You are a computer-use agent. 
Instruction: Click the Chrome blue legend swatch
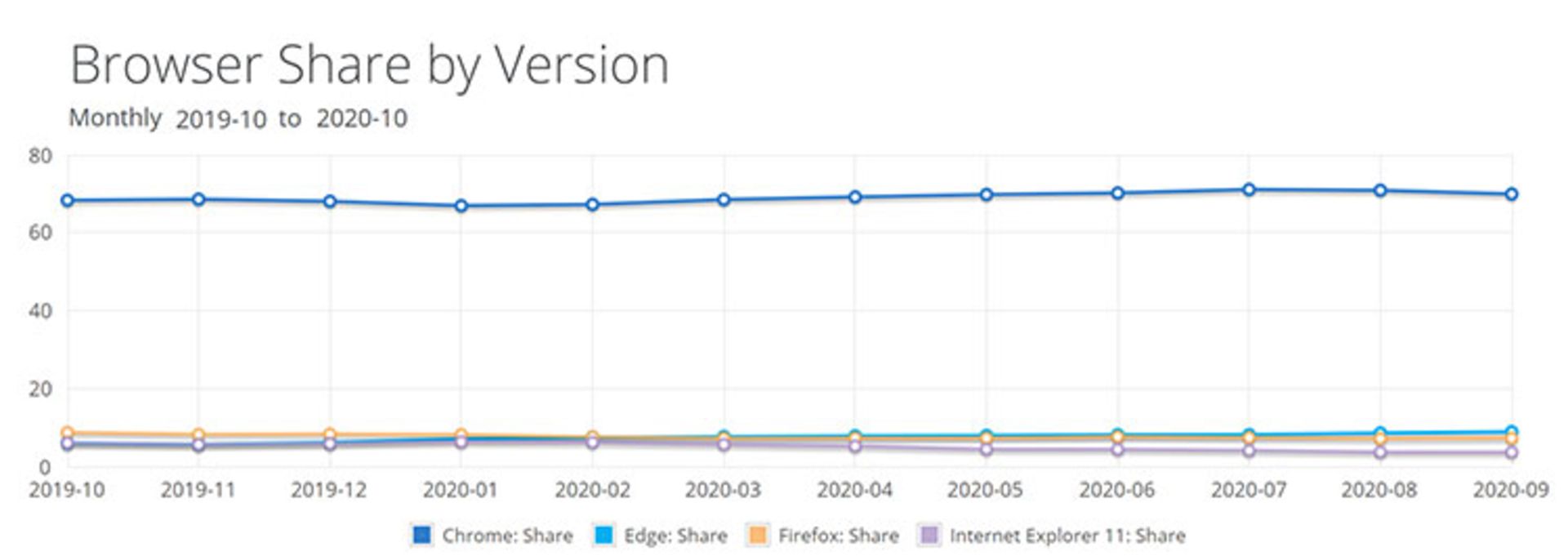421,536
